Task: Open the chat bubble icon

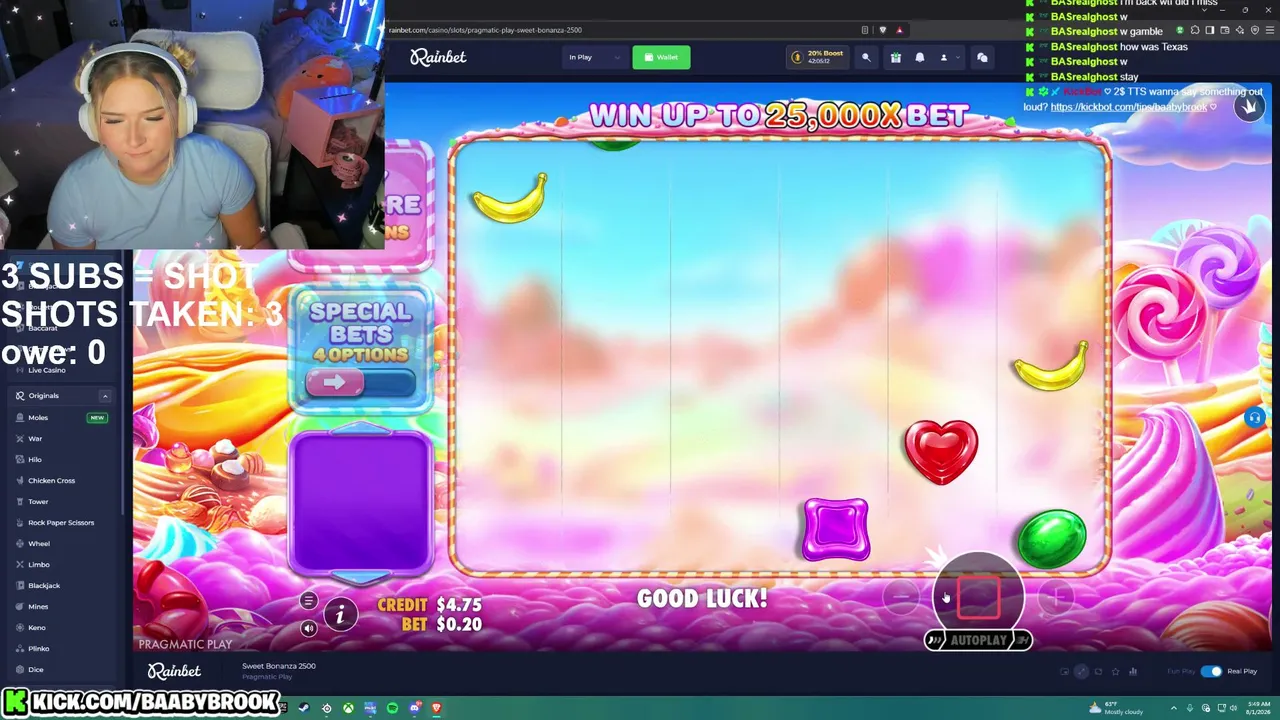Action: 982,57
